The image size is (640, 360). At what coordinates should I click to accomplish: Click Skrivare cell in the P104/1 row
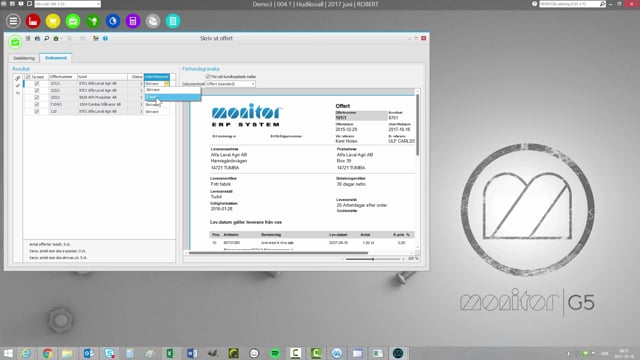pyautogui.click(x=157, y=104)
